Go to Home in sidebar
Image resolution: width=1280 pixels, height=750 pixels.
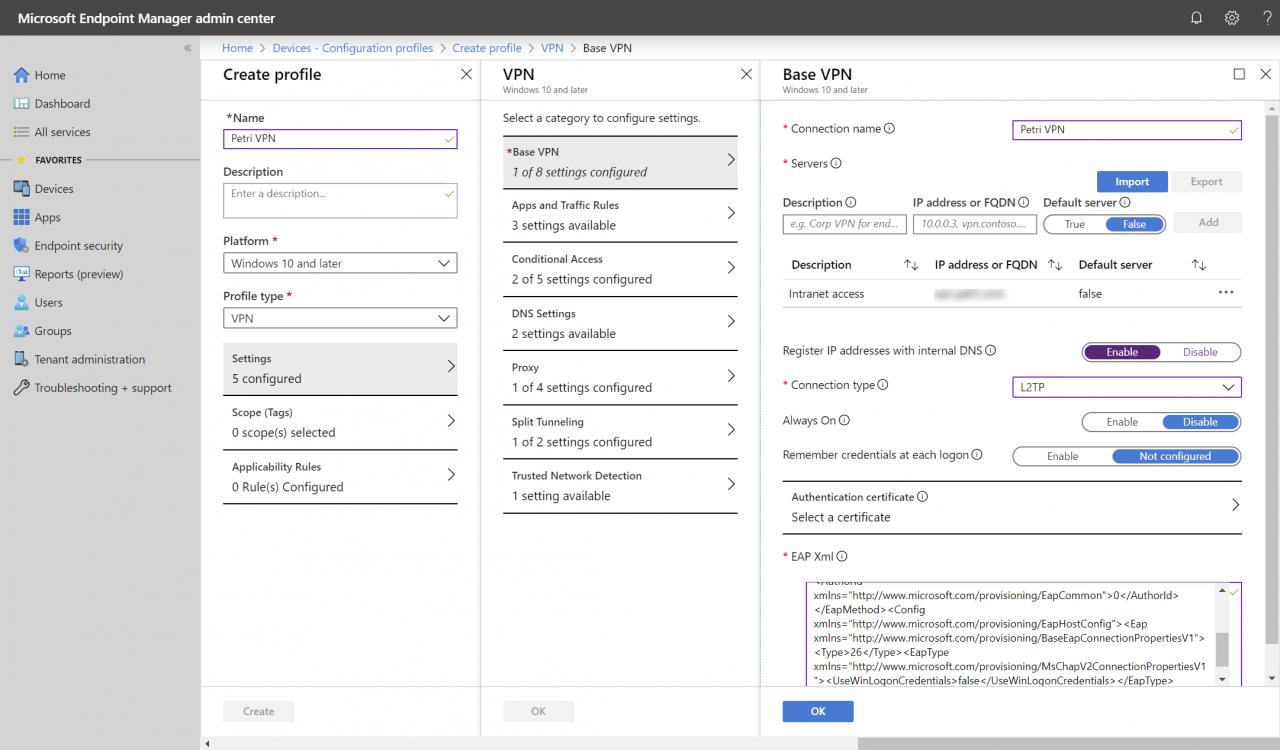tap(50, 75)
